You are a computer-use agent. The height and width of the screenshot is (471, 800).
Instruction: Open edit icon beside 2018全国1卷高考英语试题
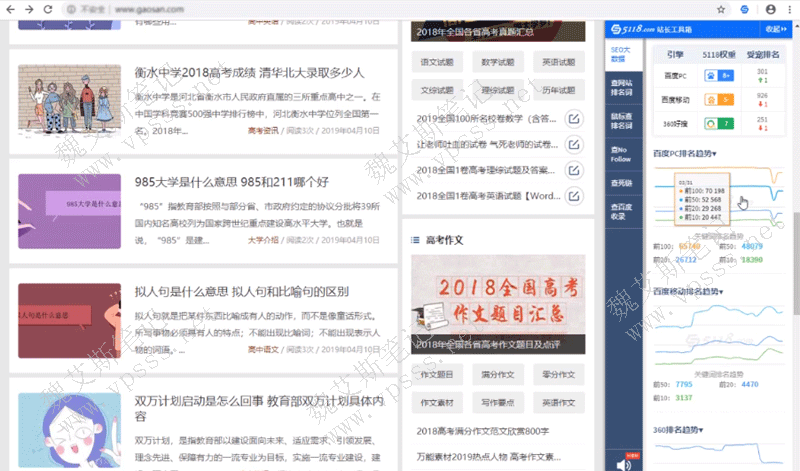pos(573,196)
